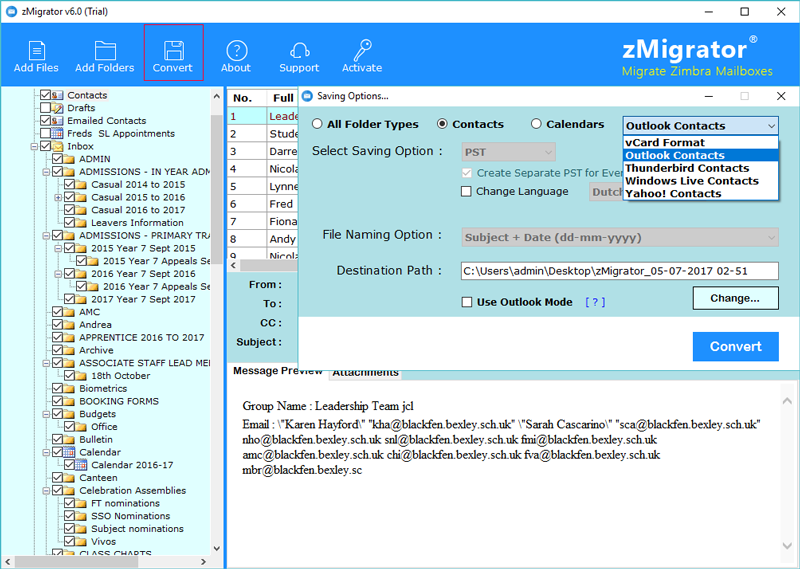Click the Freds SL Appointments calendar icon

(x=58, y=133)
